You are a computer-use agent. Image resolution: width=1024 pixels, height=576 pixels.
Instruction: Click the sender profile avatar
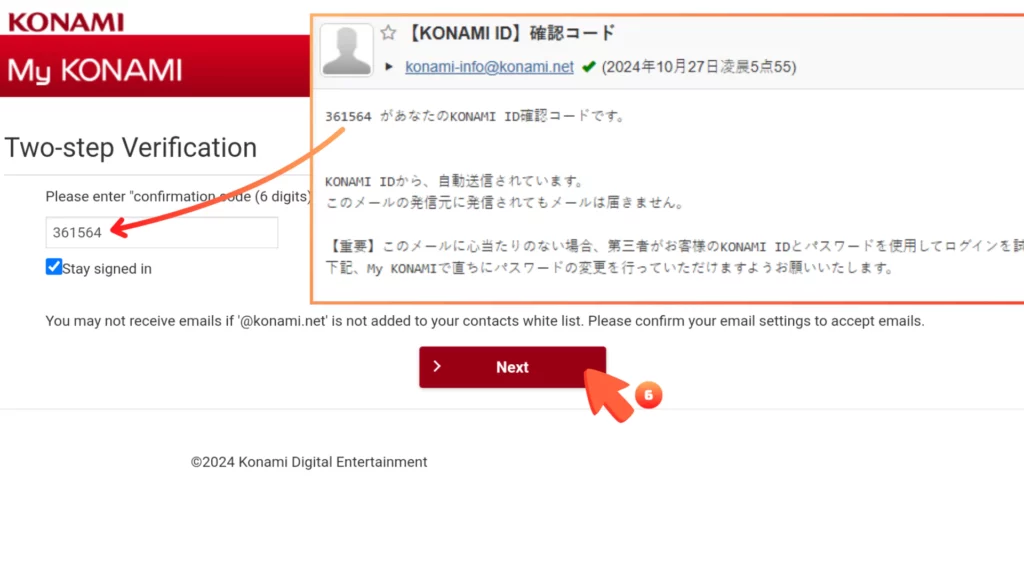[x=347, y=50]
